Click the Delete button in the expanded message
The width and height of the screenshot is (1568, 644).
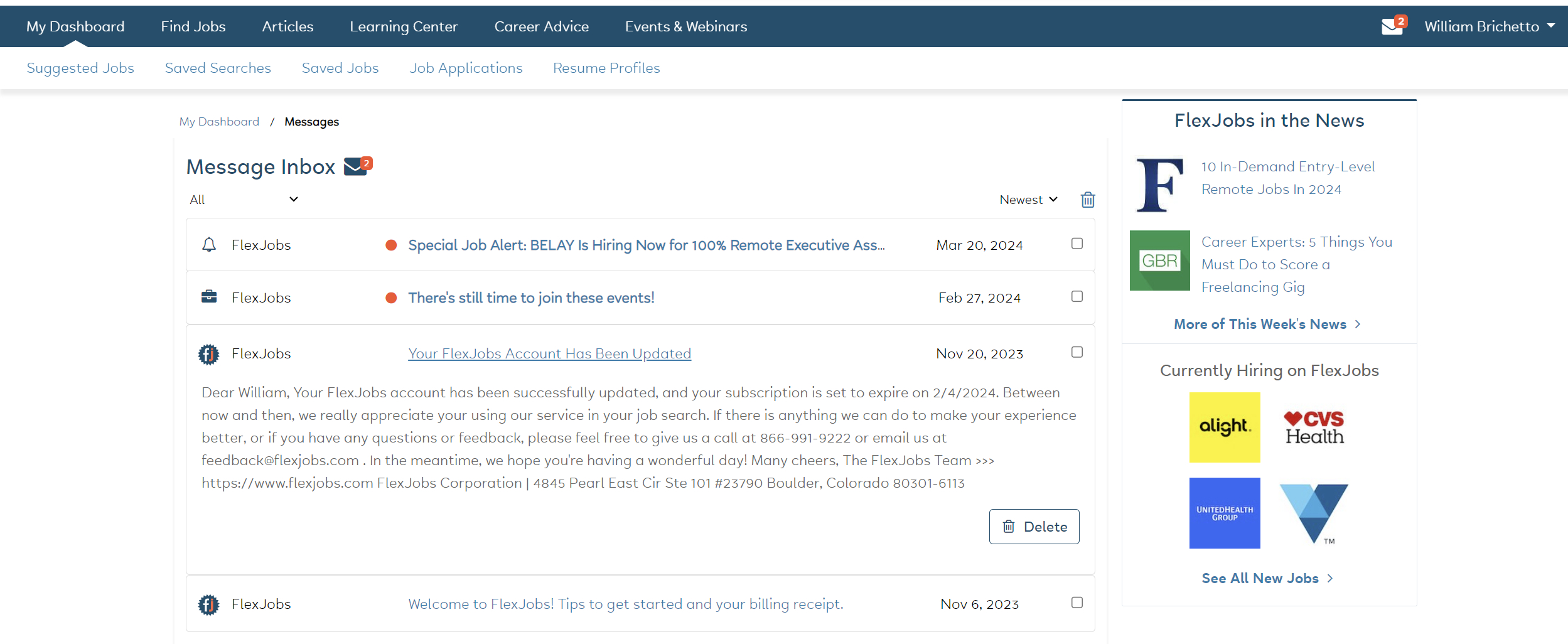[x=1034, y=527]
